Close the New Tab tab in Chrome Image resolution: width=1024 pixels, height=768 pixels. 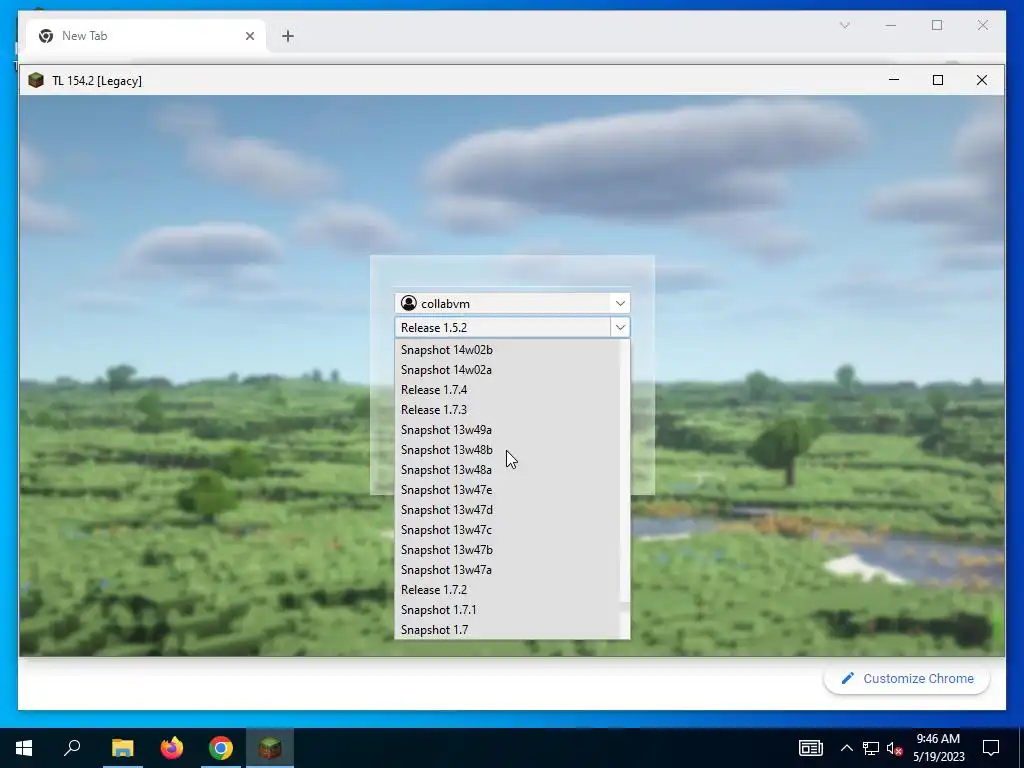249,36
